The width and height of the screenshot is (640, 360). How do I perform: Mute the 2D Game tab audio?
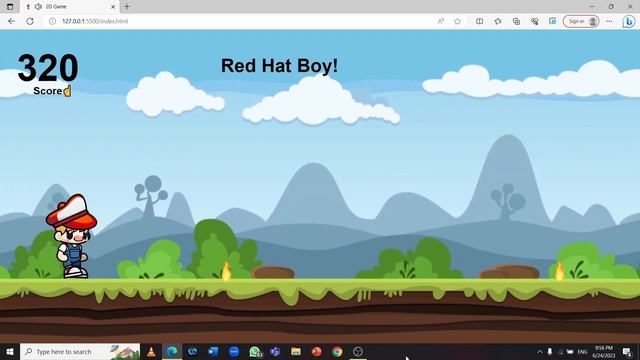click(x=38, y=7)
